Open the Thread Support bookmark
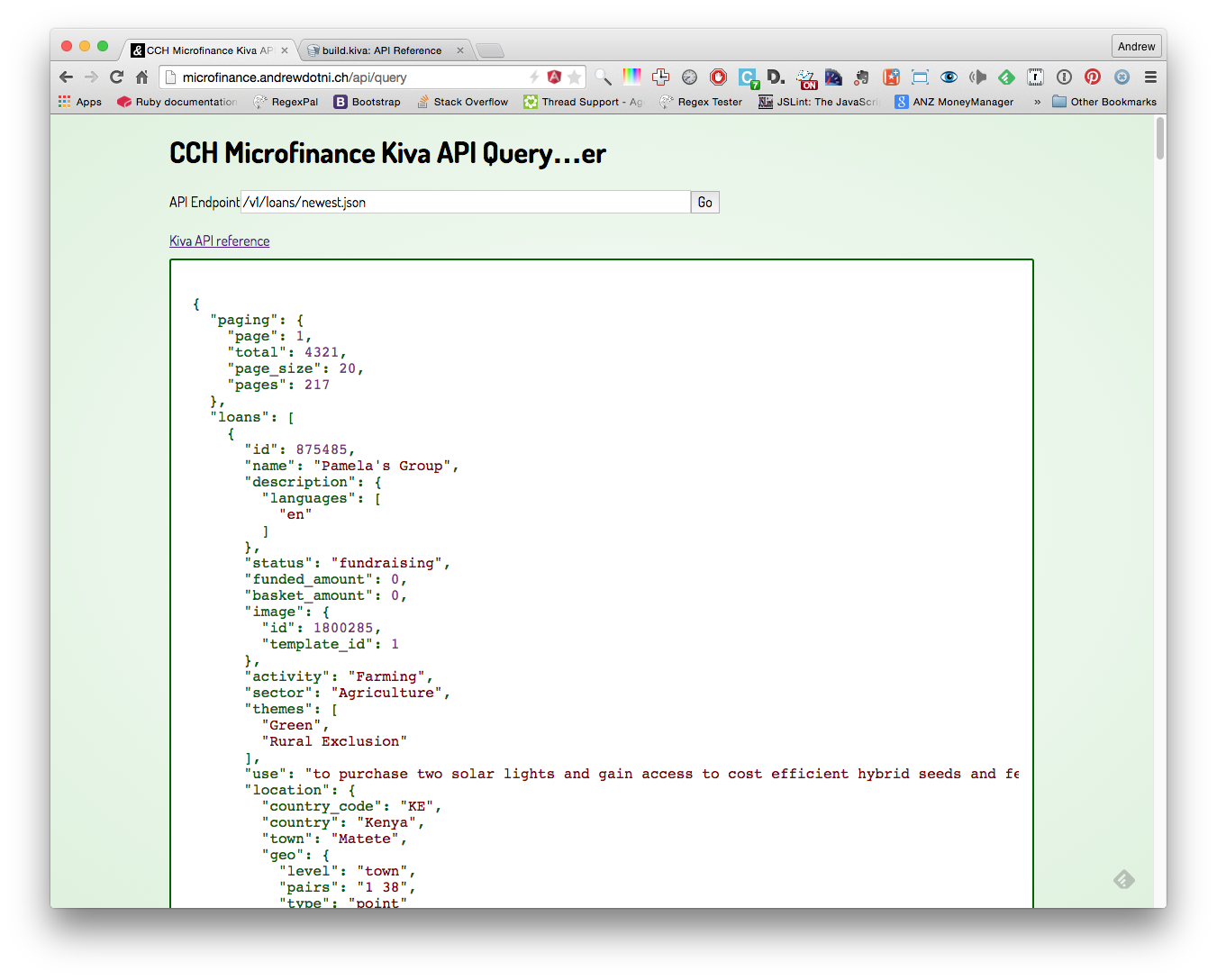This screenshot has height=980, width=1217. click(584, 102)
